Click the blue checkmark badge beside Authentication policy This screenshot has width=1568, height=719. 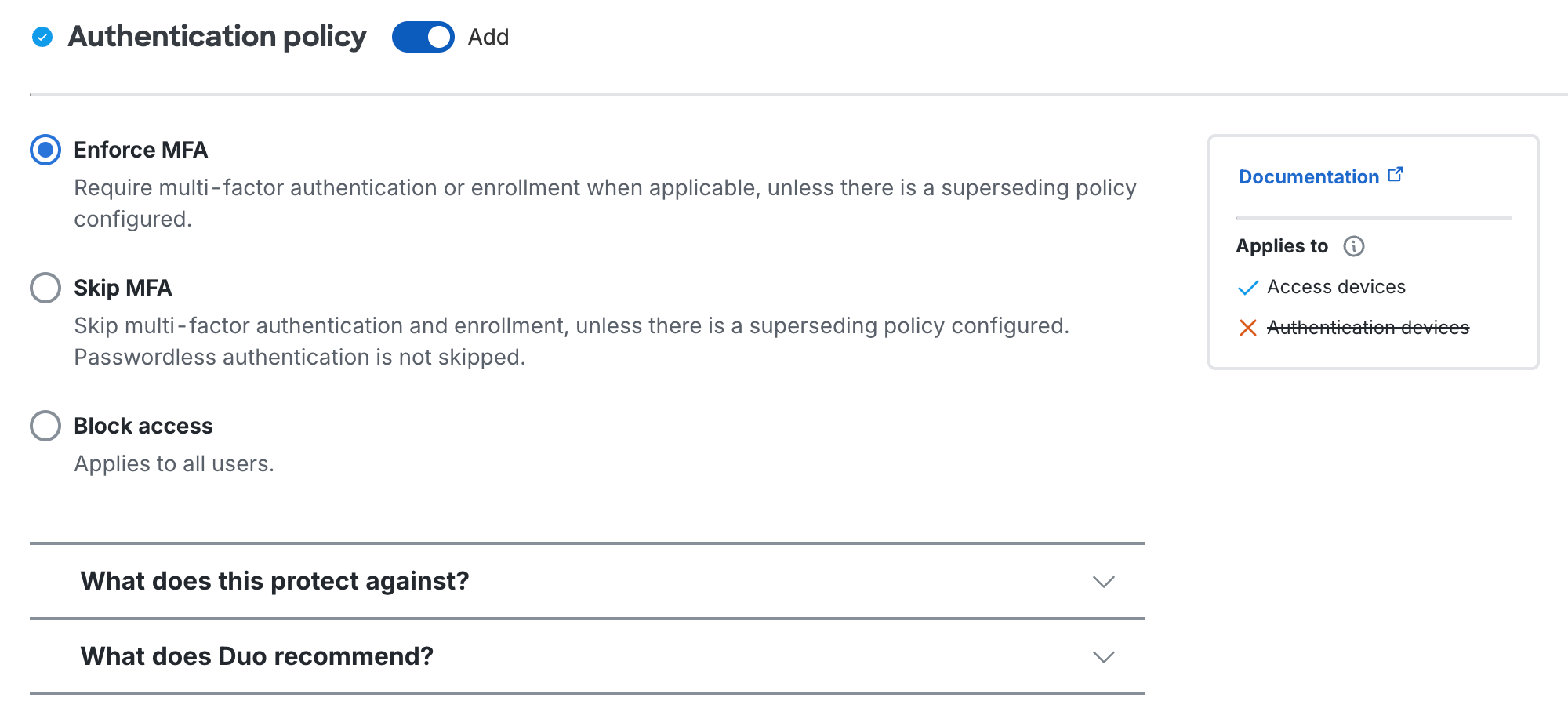[x=42, y=36]
